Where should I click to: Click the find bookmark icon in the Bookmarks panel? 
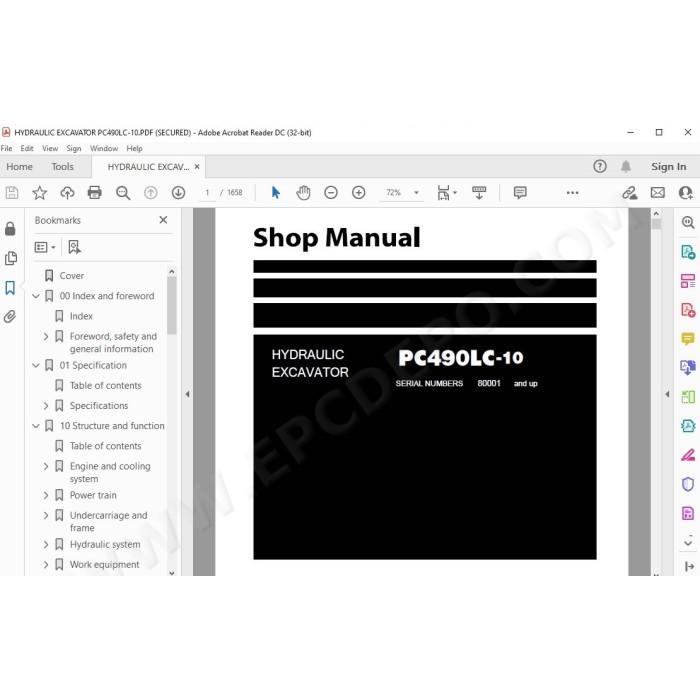[x=74, y=247]
